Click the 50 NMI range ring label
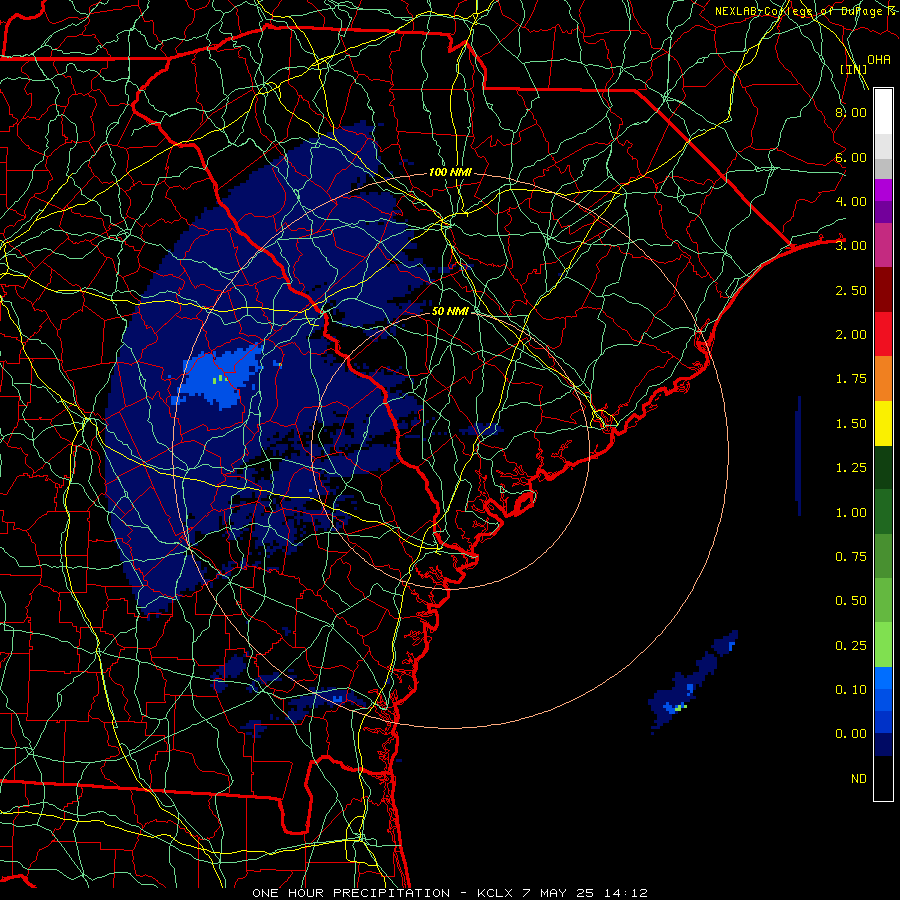900x900 pixels. [x=450, y=311]
